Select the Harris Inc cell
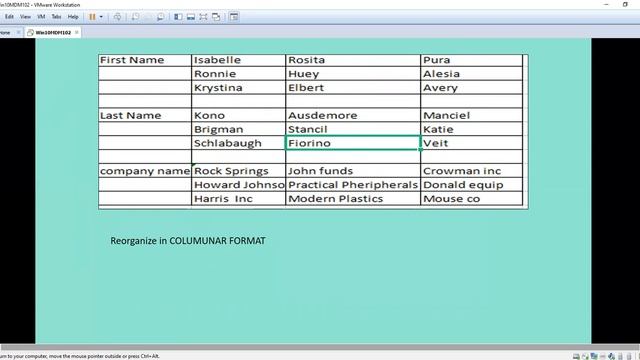The width and height of the screenshot is (640, 360). [238, 199]
